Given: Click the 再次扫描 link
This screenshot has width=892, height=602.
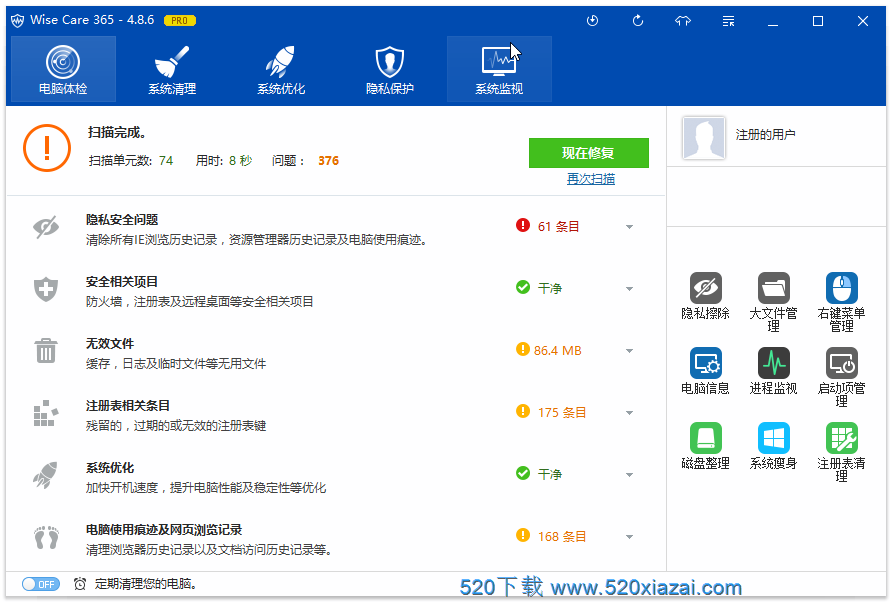Looking at the screenshot, I should 590,179.
